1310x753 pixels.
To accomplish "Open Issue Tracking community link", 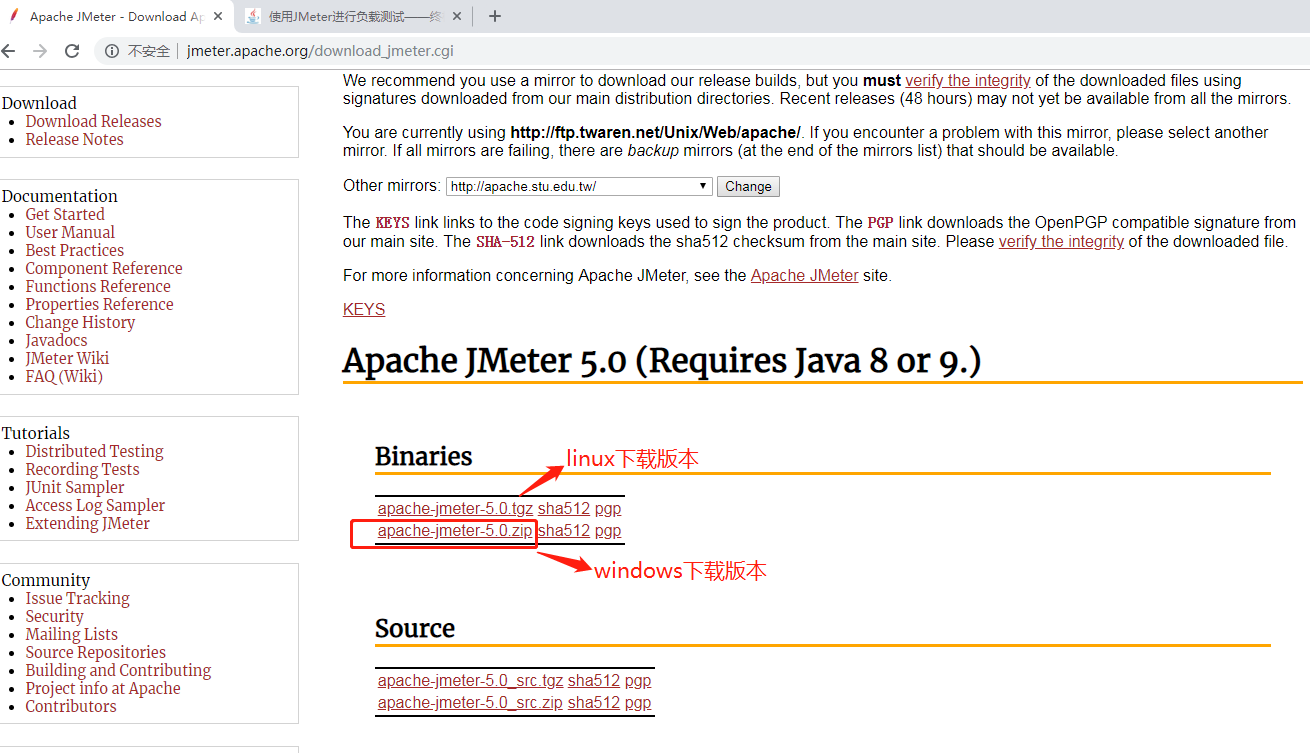I will [x=77, y=598].
